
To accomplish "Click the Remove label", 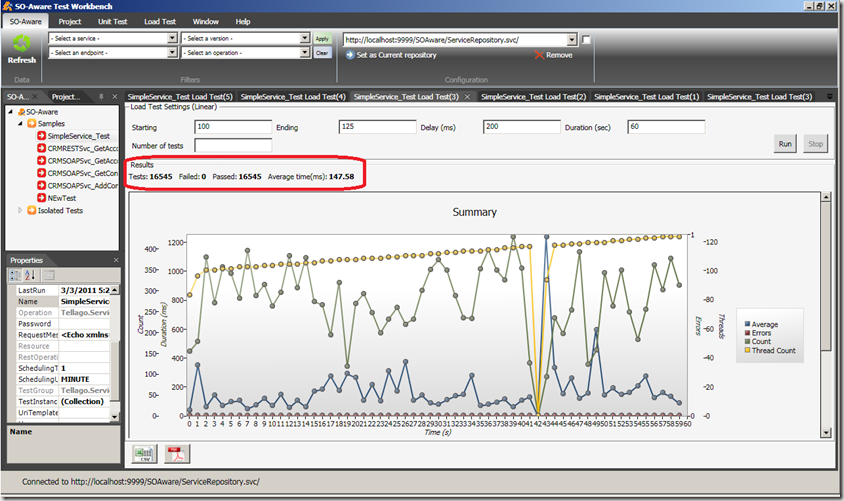I will (559, 55).
